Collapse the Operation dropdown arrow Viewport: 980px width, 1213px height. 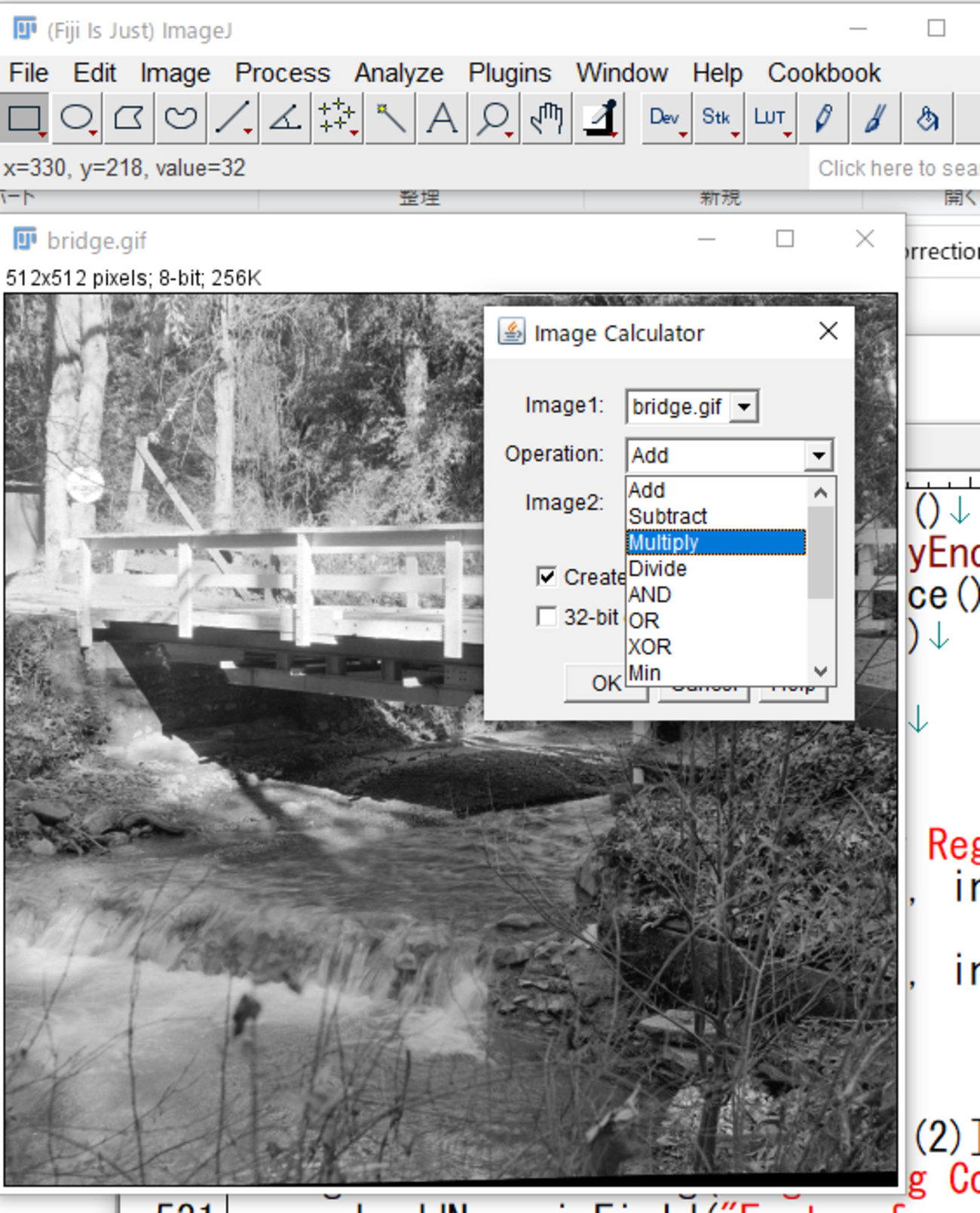[818, 455]
